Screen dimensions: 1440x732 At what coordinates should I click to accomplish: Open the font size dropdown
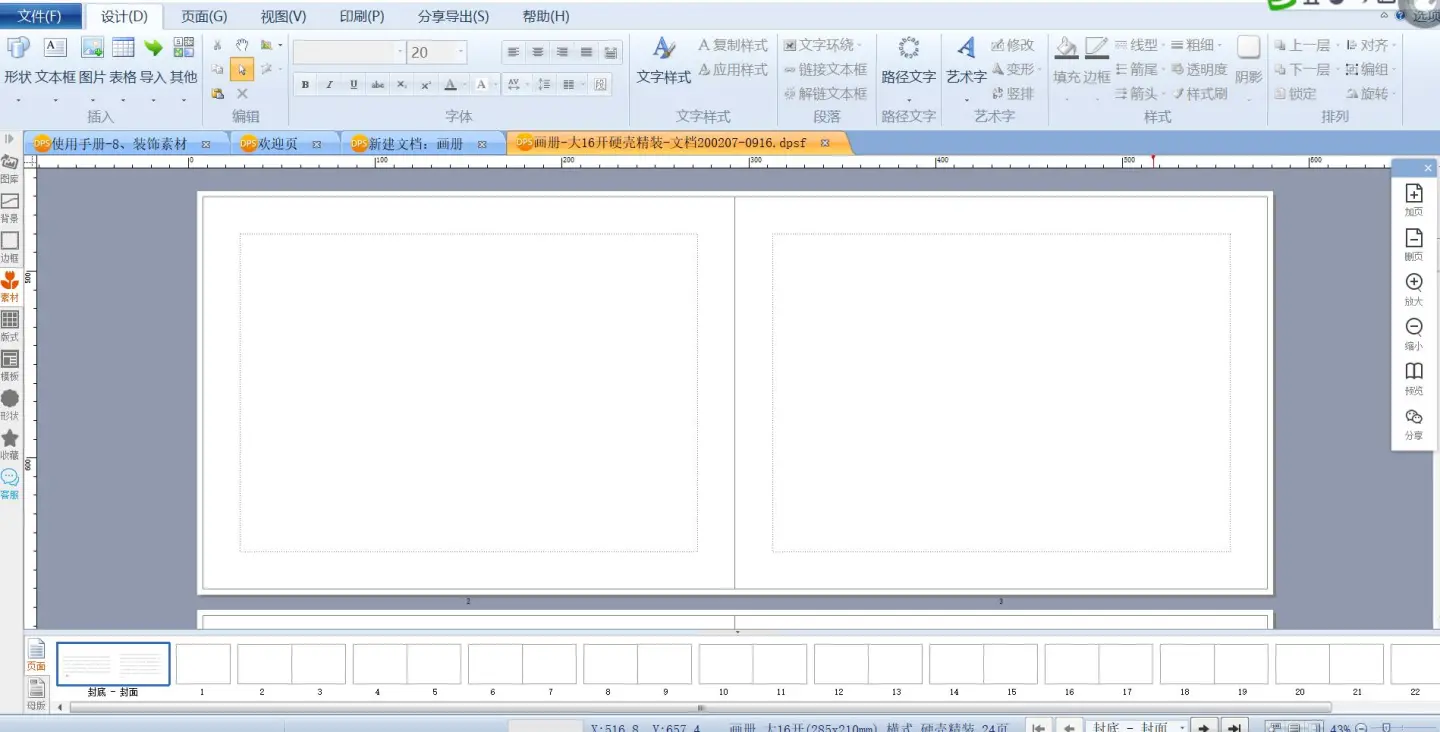[461, 52]
